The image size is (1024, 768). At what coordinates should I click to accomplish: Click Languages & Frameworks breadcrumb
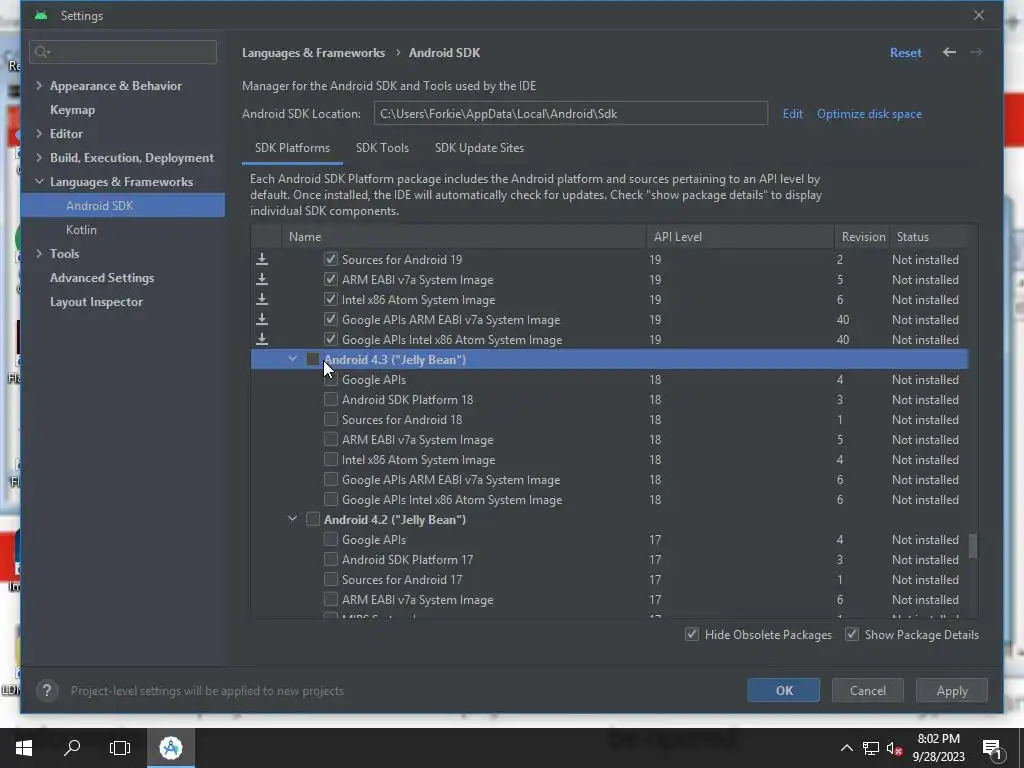[x=313, y=53]
